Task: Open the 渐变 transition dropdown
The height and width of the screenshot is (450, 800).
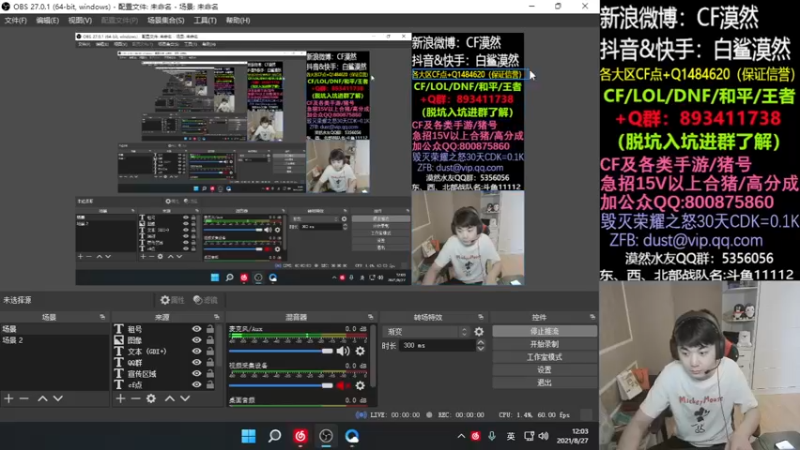Action: click(427, 332)
